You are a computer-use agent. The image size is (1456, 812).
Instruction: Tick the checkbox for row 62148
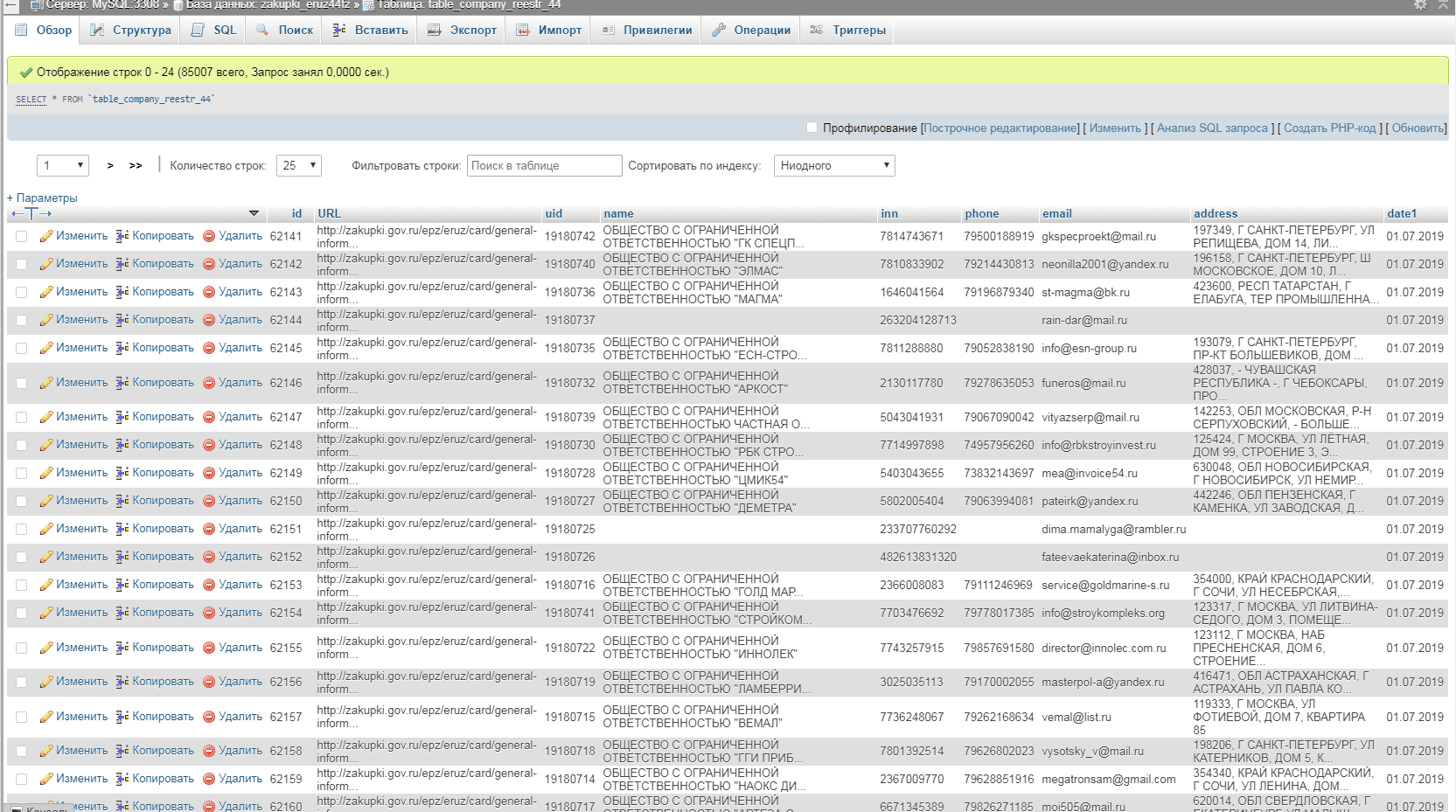click(x=22, y=445)
